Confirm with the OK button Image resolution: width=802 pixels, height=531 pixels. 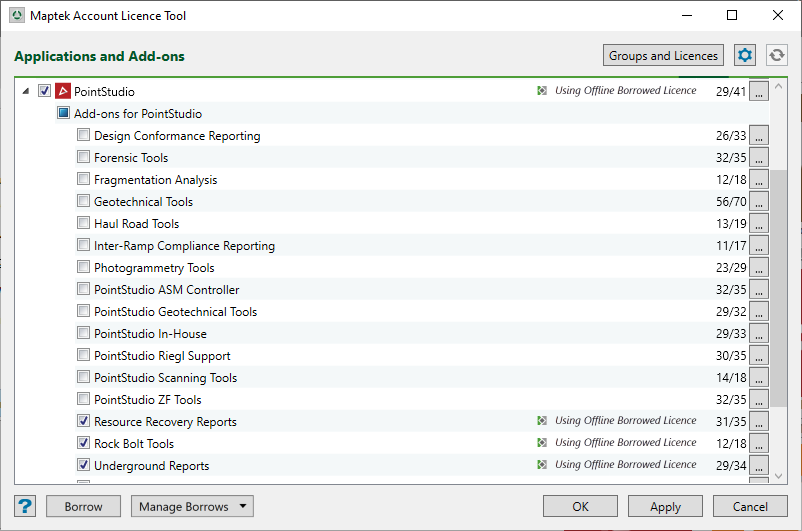[581, 506]
